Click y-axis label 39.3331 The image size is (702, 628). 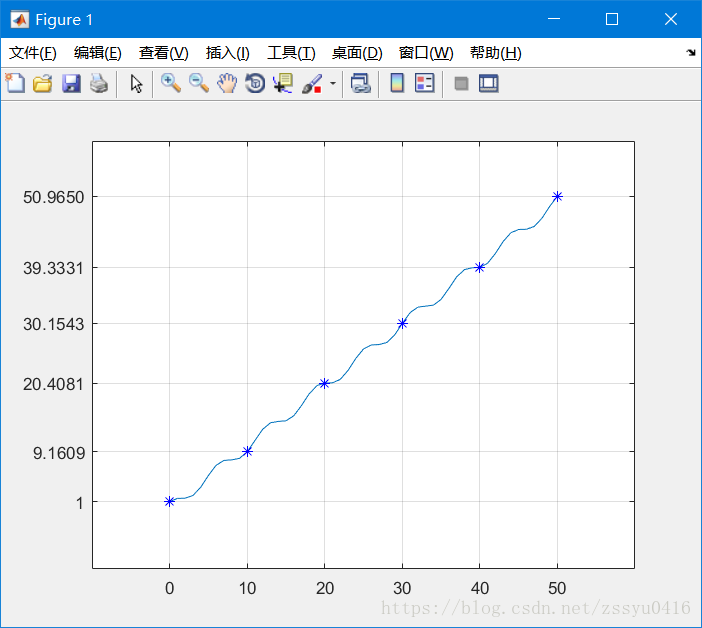pos(54,268)
